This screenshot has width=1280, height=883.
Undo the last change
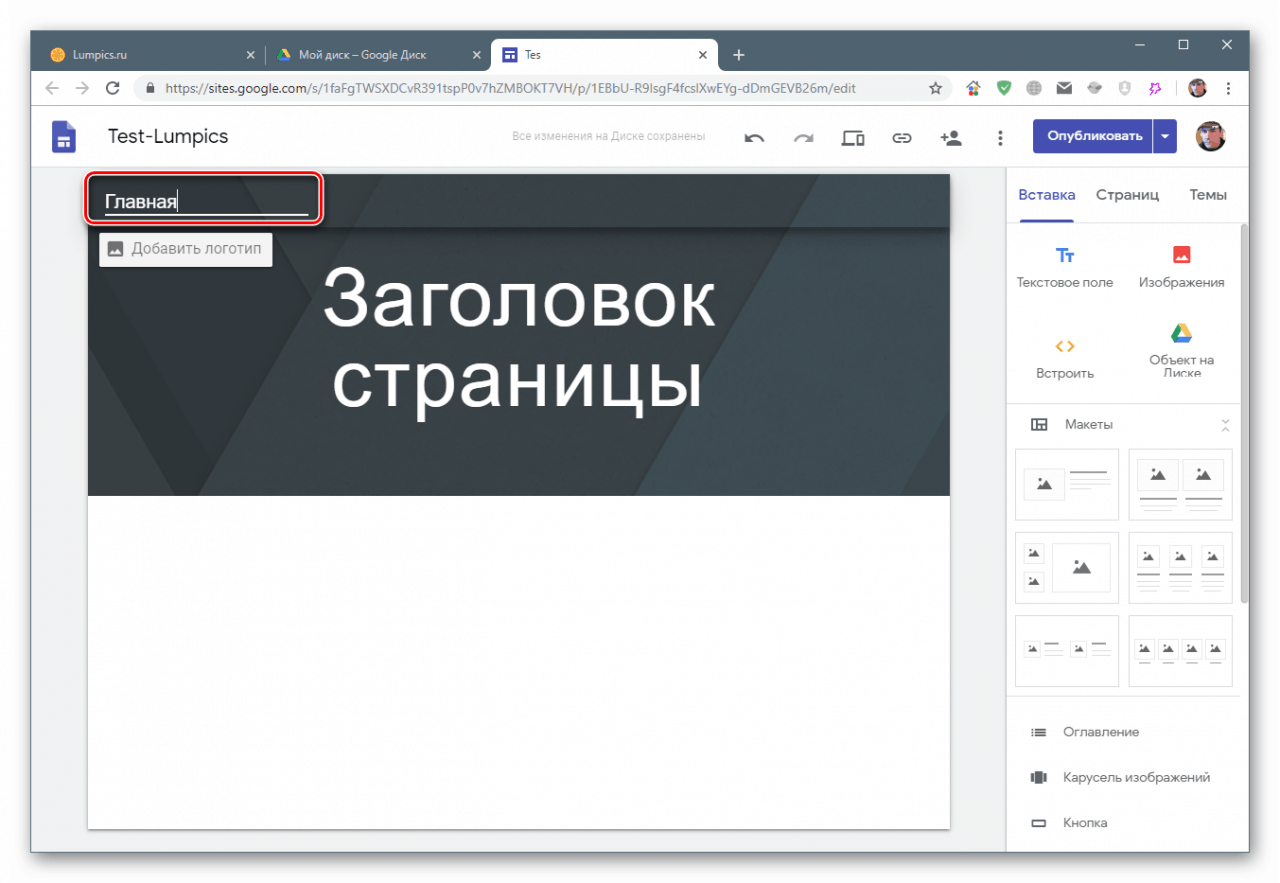(754, 138)
